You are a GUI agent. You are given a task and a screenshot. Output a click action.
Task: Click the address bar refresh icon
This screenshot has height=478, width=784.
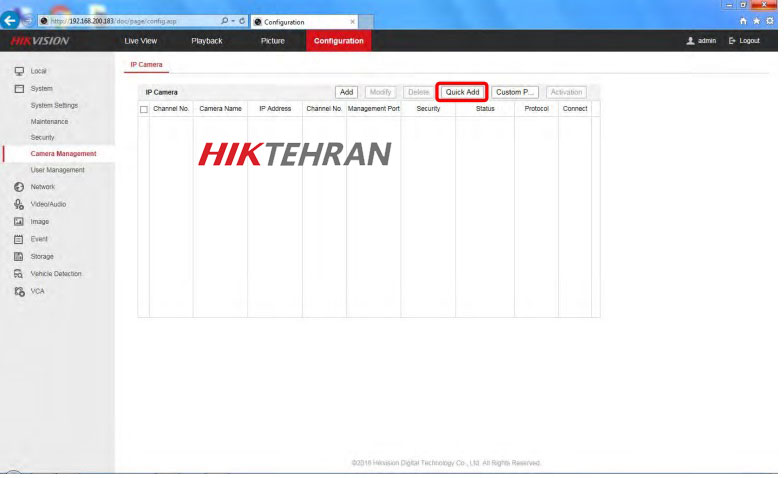pyautogui.click(x=242, y=21)
